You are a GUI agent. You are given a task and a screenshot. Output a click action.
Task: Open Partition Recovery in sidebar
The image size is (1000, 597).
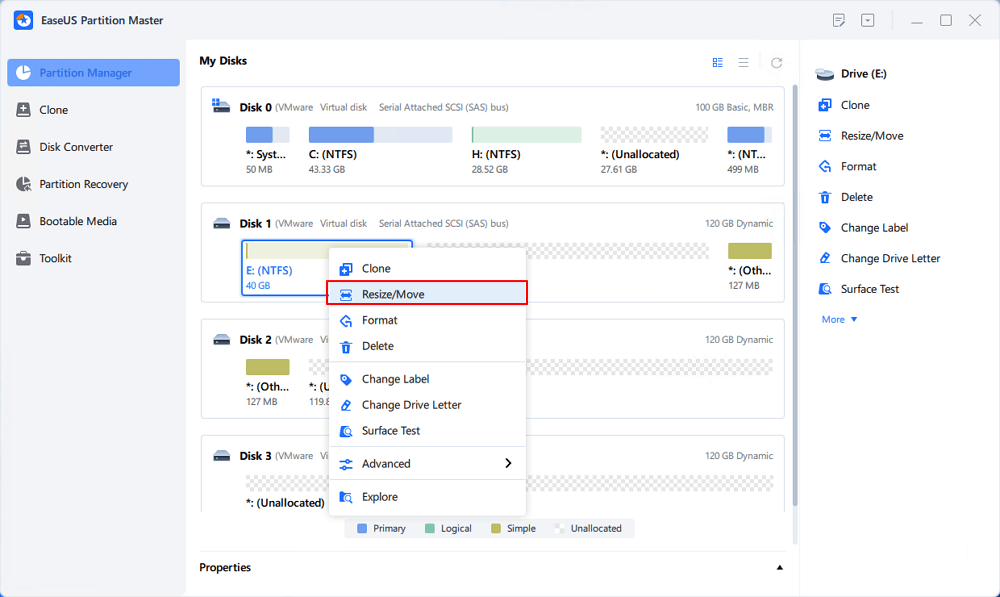coord(84,184)
